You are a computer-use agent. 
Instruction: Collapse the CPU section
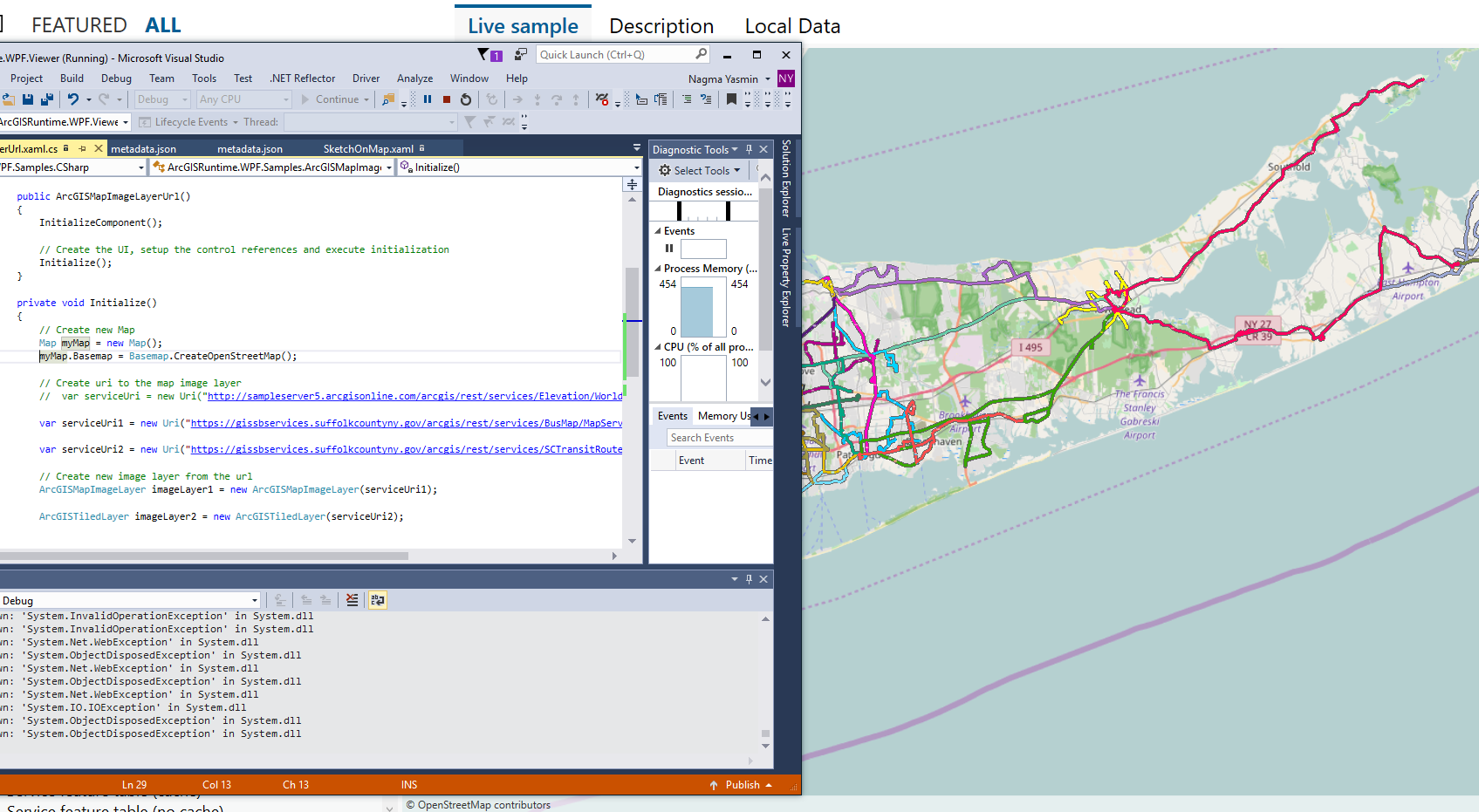(x=658, y=347)
